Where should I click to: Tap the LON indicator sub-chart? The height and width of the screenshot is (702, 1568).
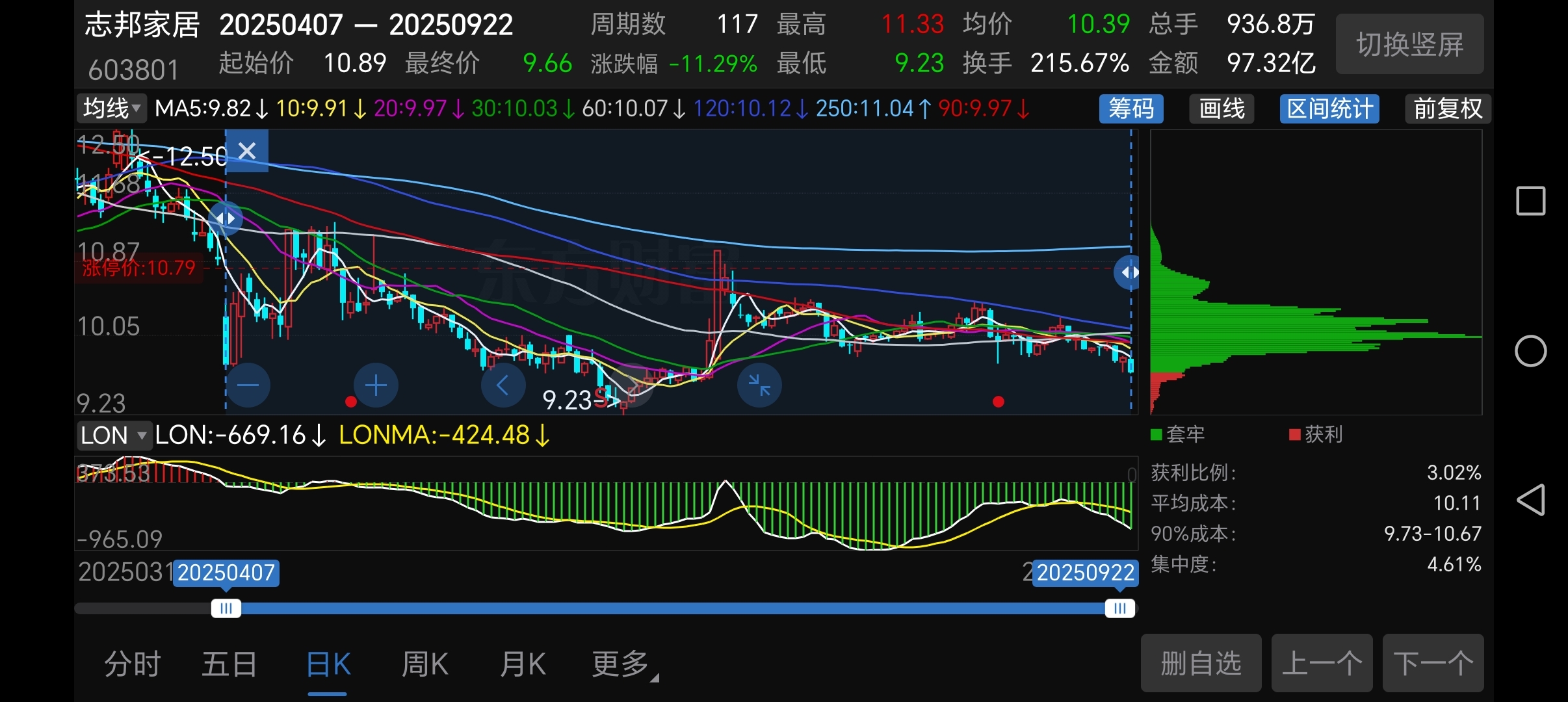607,504
